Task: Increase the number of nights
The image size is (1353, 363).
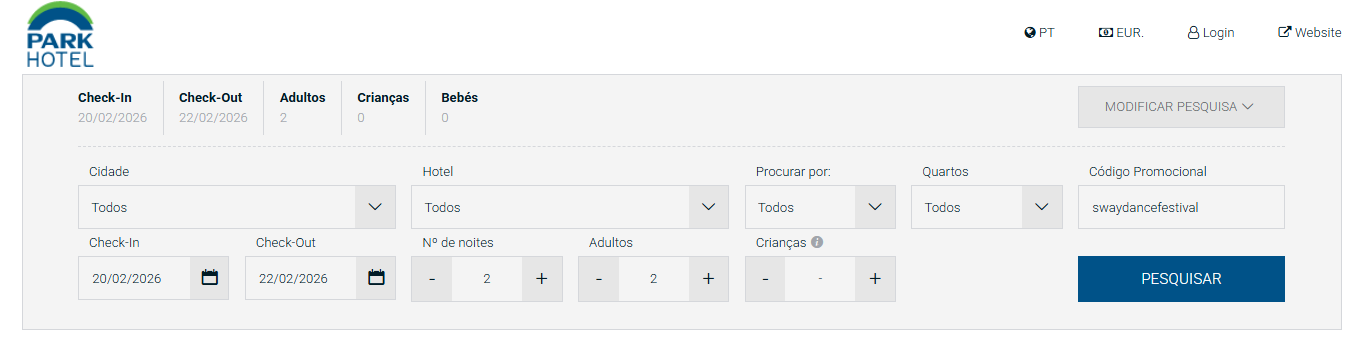Action: [542, 279]
